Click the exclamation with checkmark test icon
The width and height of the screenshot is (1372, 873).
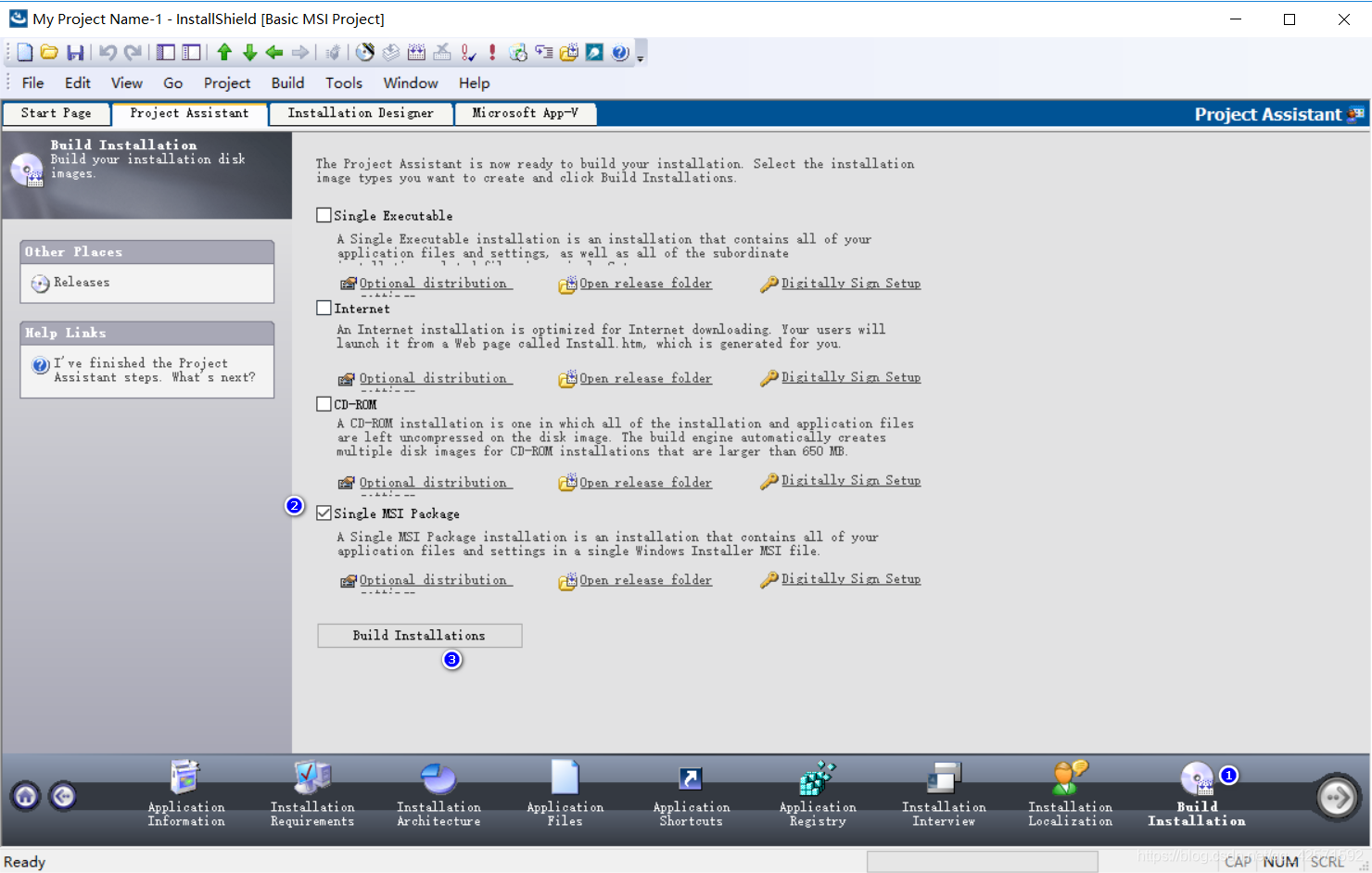(x=468, y=53)
